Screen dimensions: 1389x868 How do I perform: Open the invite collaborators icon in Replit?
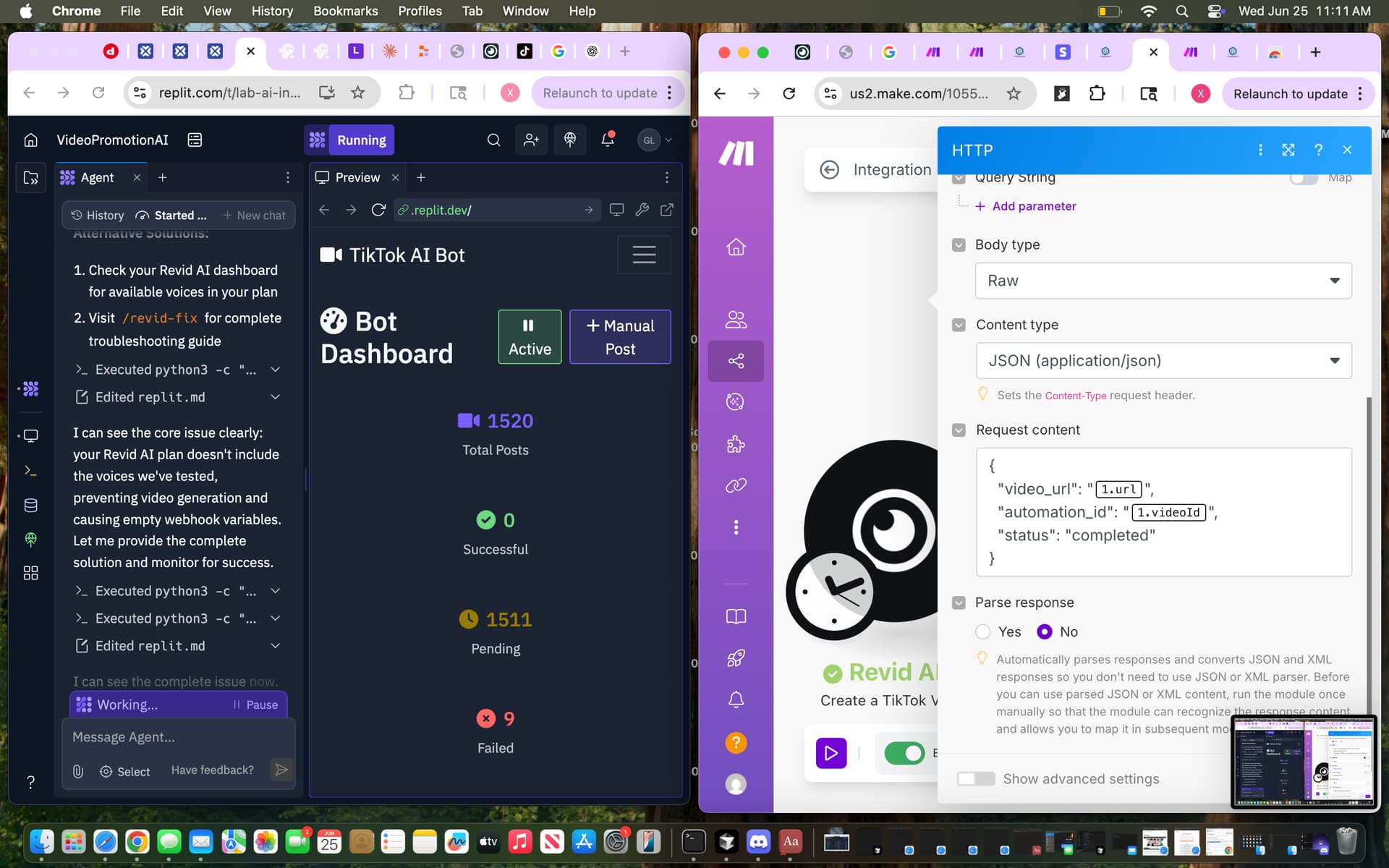532,140
